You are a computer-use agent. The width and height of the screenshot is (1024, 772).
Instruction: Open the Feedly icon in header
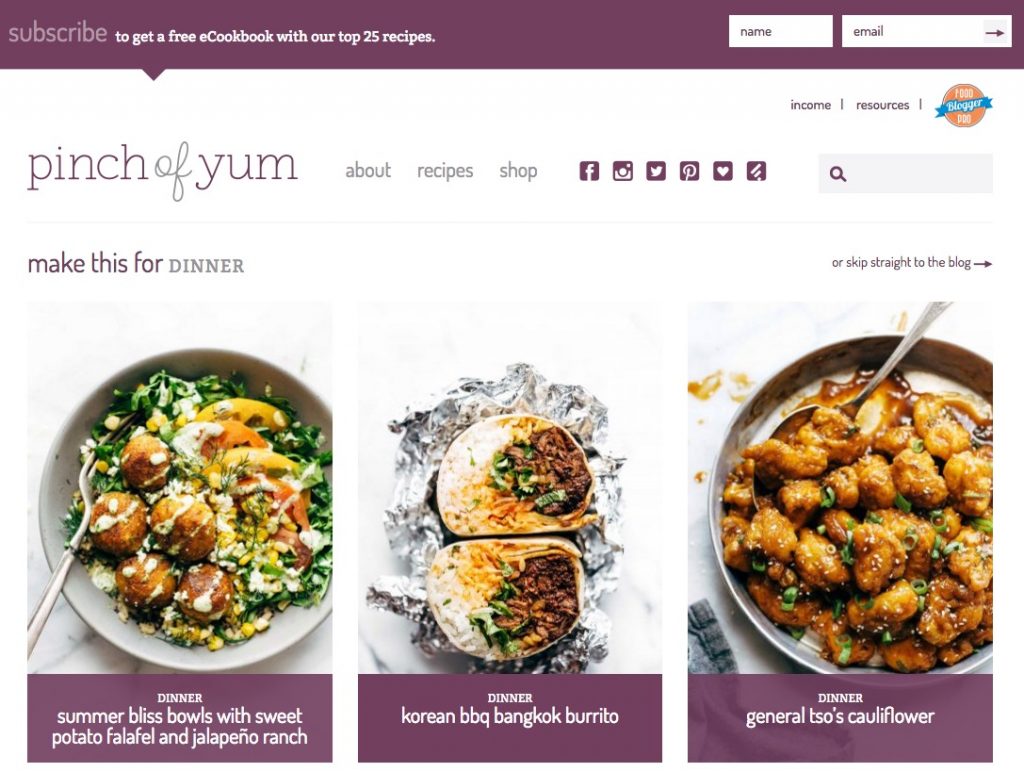click(756, 171)
